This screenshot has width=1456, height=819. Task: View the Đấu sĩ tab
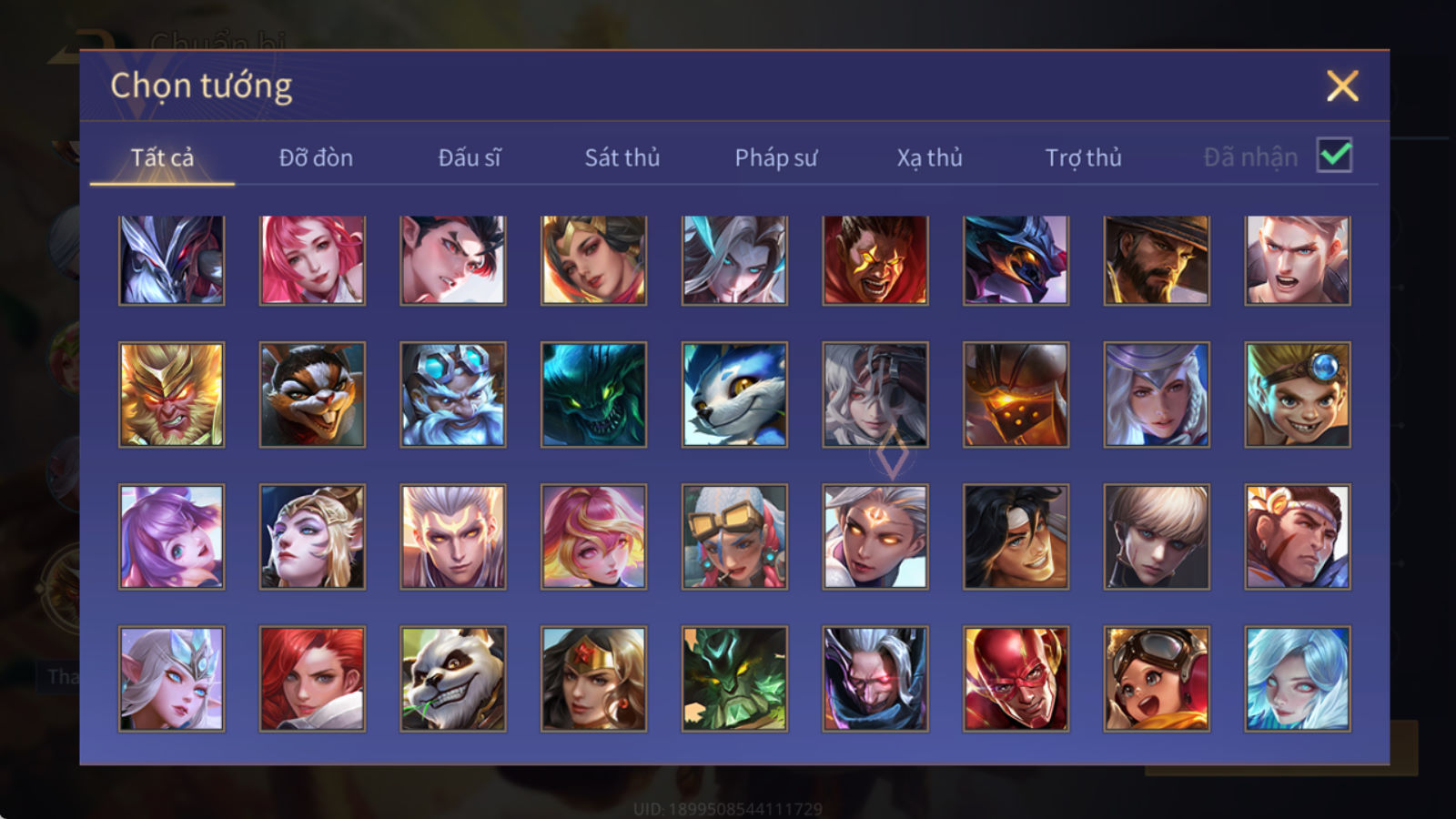click(x=470, y=157)
